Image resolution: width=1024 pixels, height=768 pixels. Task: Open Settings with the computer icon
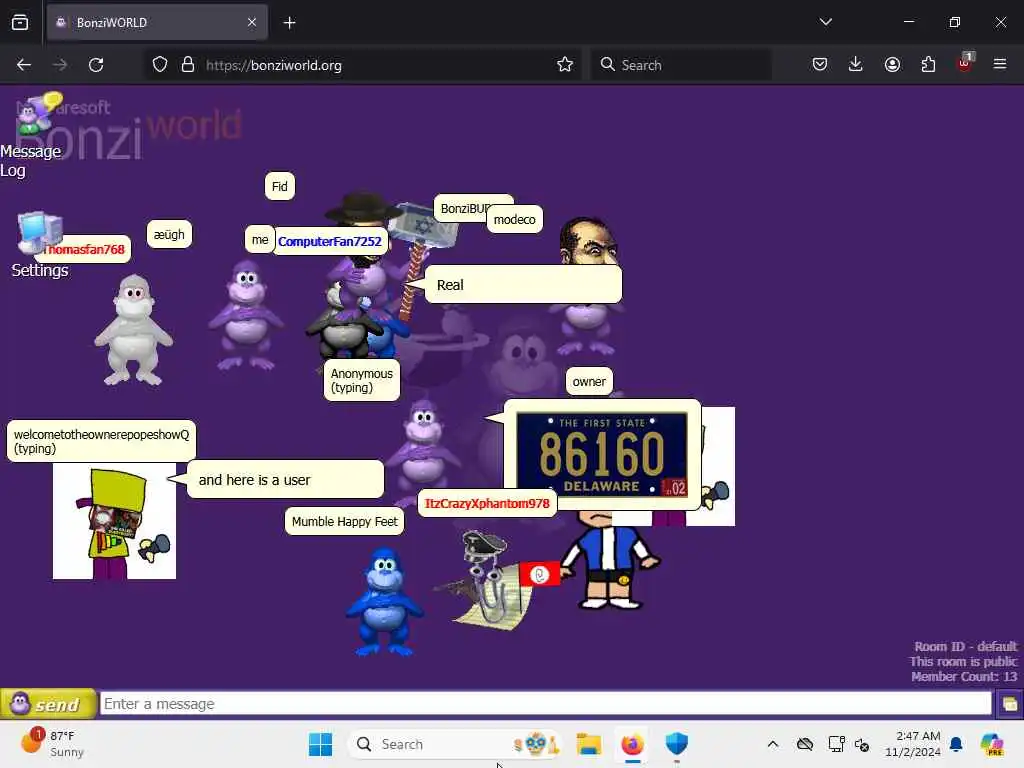tap(39, 245)
